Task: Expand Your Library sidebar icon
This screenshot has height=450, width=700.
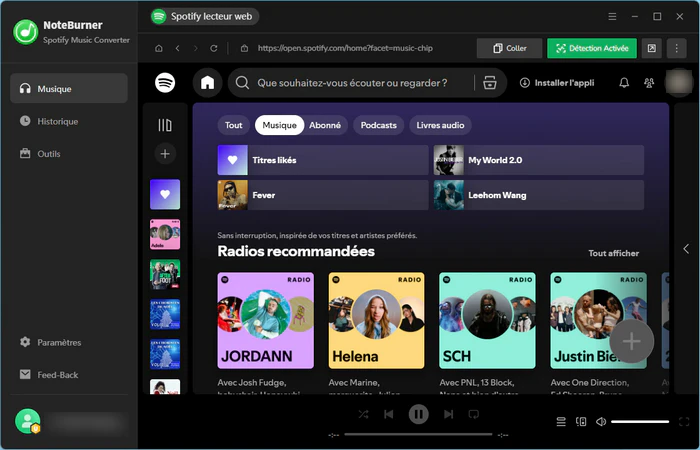Action: click(x=165, y=125)
